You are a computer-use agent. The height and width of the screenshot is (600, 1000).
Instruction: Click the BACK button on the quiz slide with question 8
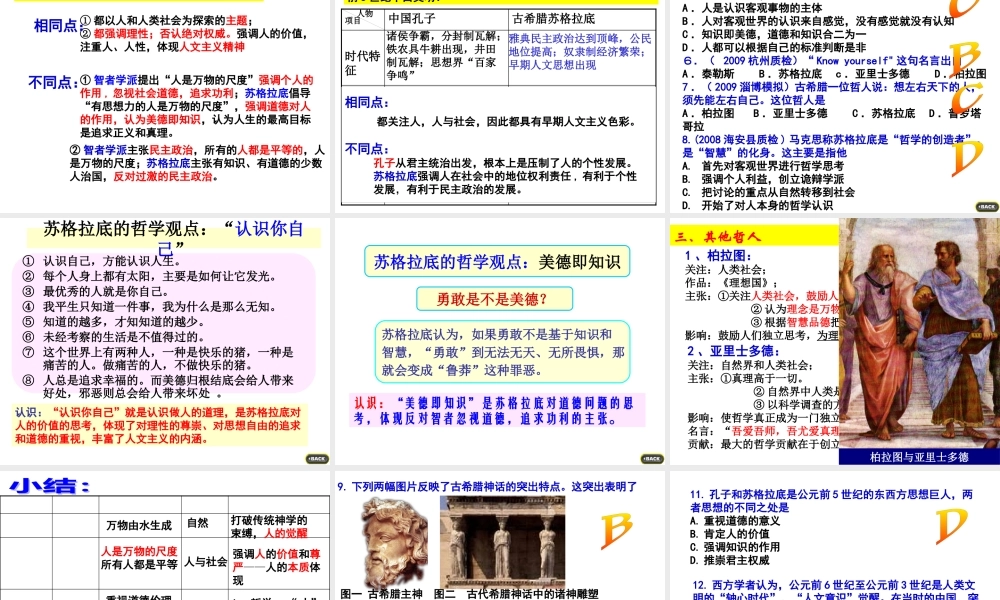point(987,207)
